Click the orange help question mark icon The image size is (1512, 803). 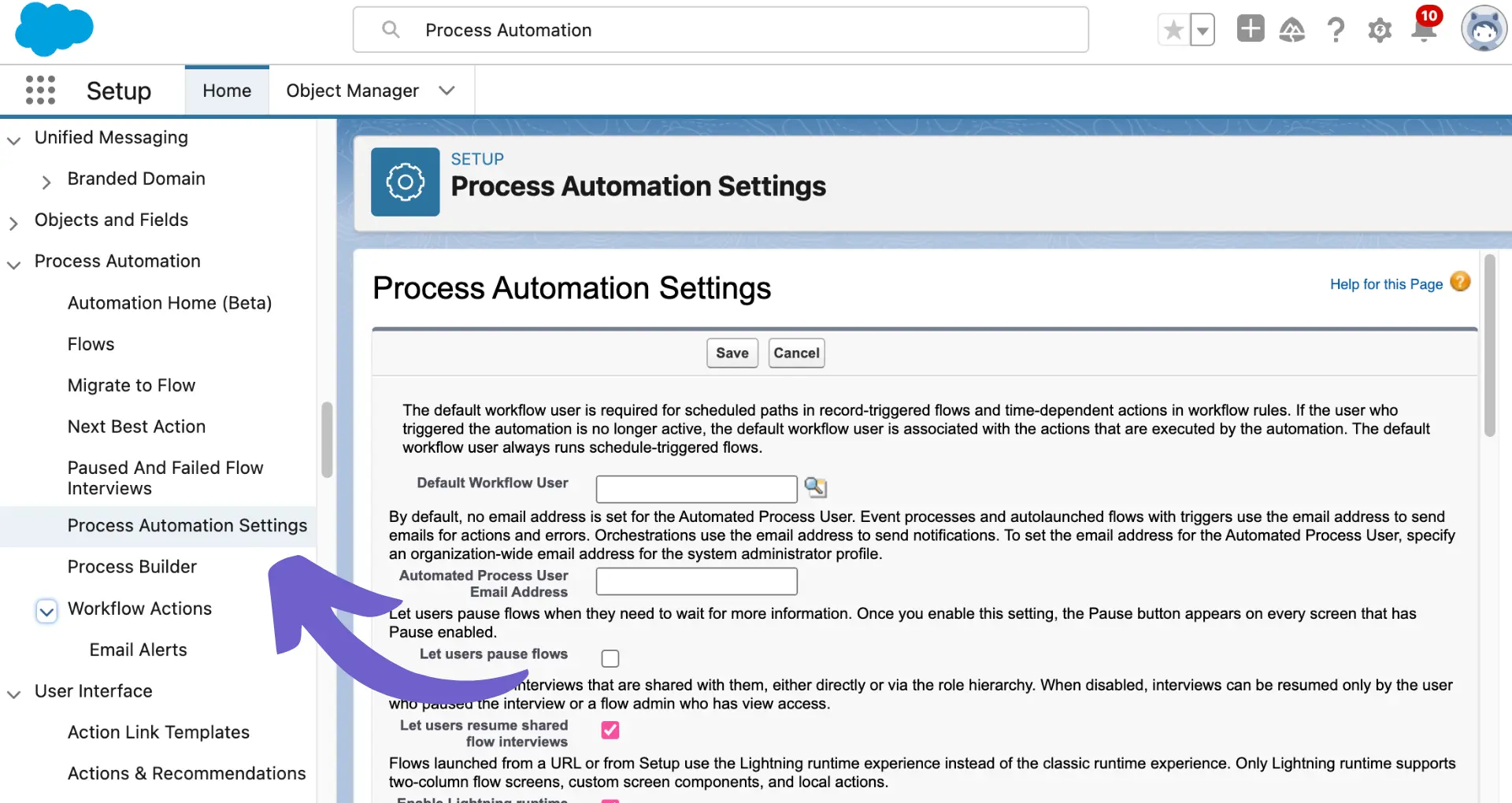[1460, 282]
